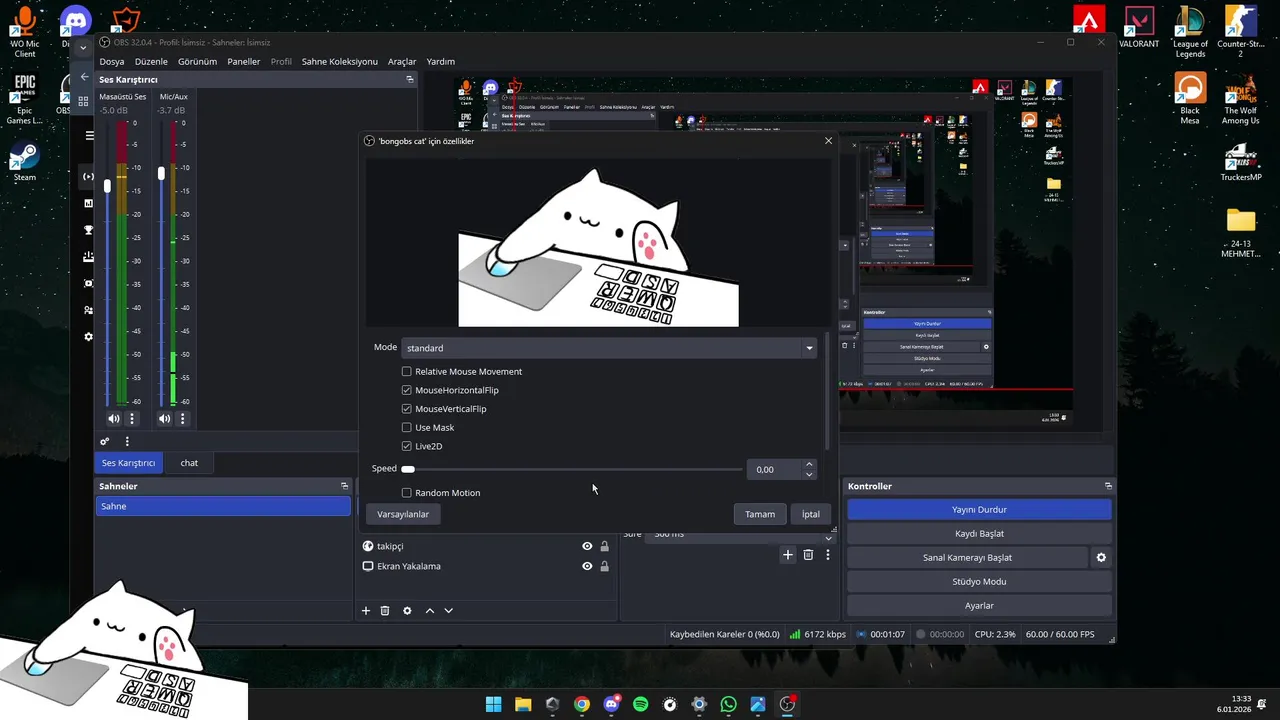The width and height of the screenshot is (1280, 720).
Task: Mute the Masaüstü Ses speaker icon
Action: pos(113,419)
